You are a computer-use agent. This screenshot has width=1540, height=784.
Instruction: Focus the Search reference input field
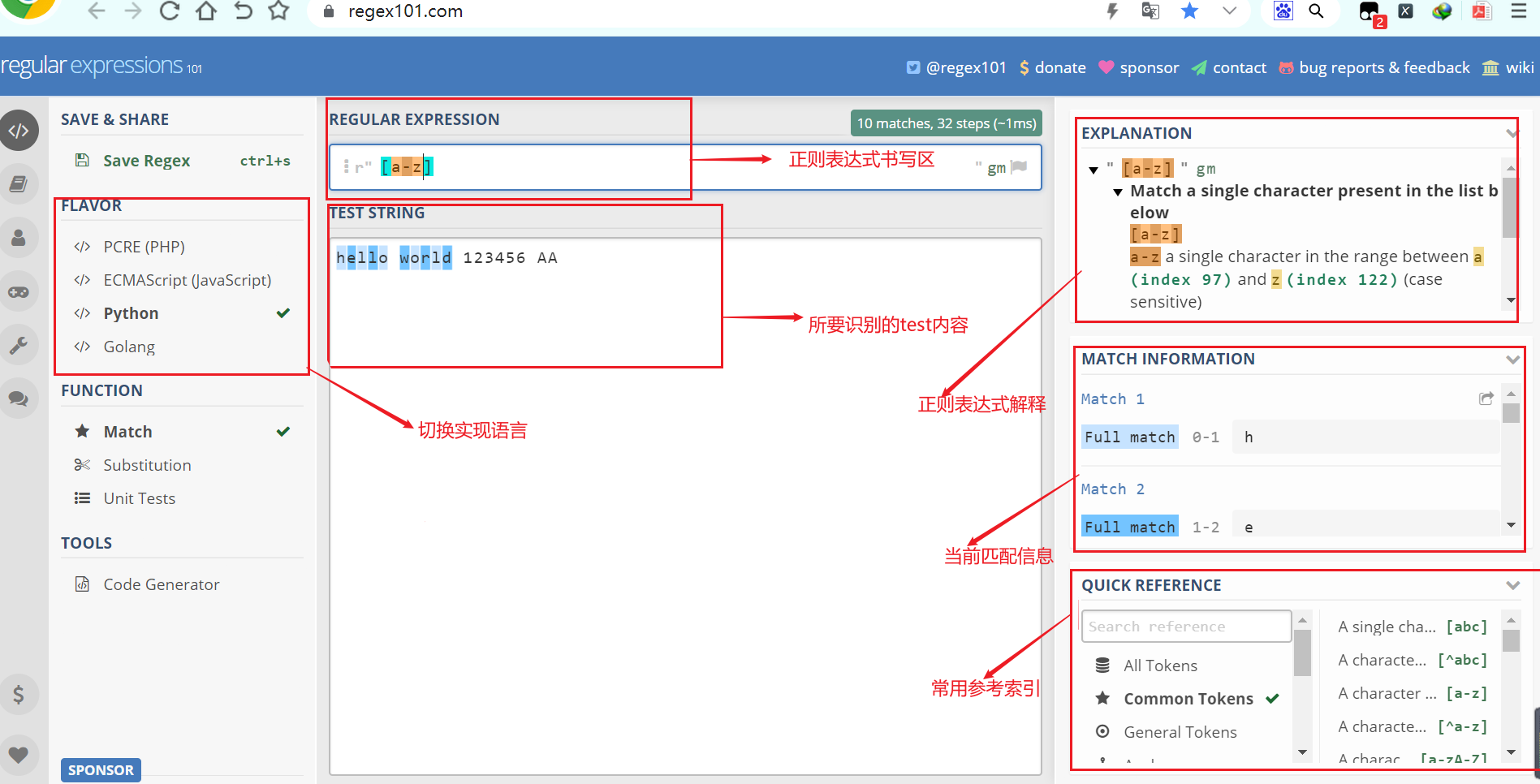tap(1186, 627)
